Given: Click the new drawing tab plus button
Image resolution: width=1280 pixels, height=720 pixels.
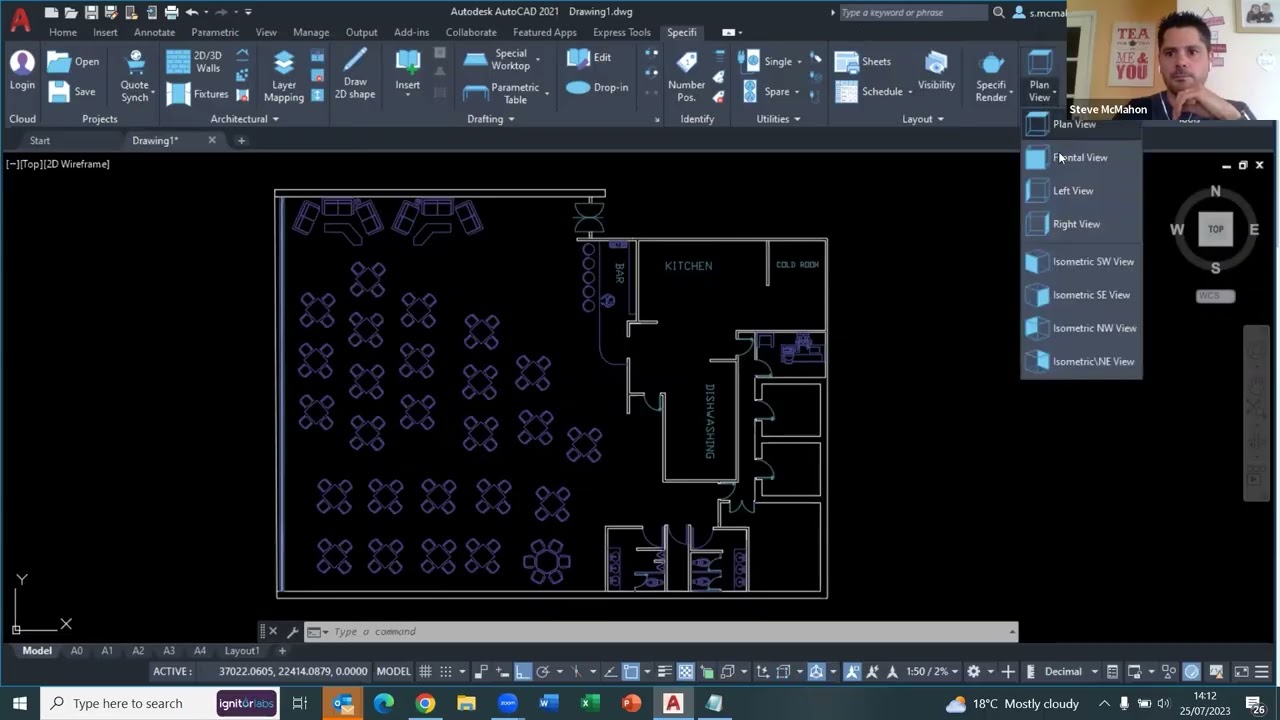Looking at the screenshot, I should [x=241, y=141].
